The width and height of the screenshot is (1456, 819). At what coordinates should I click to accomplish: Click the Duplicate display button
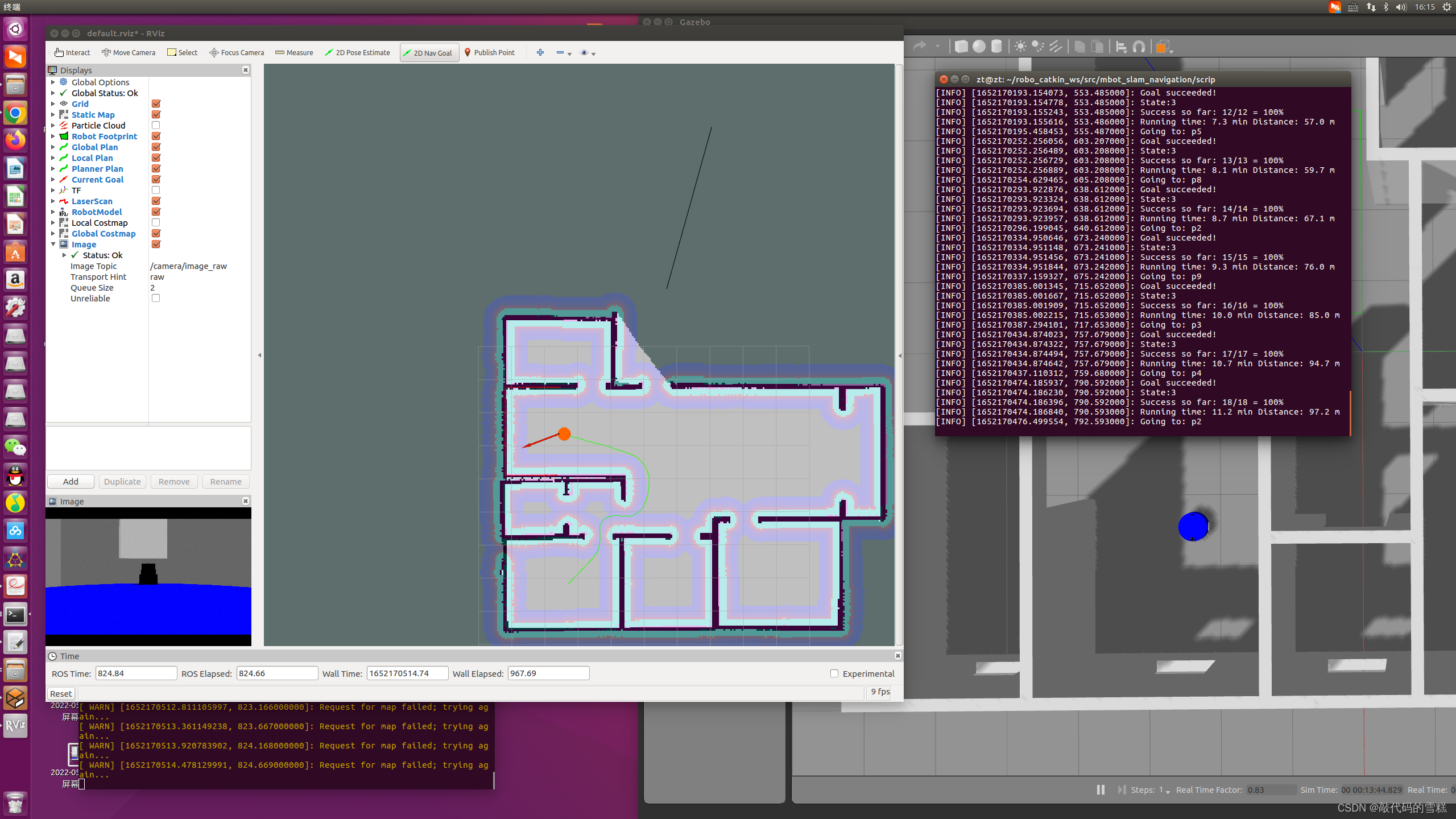(x=122, y=481)
